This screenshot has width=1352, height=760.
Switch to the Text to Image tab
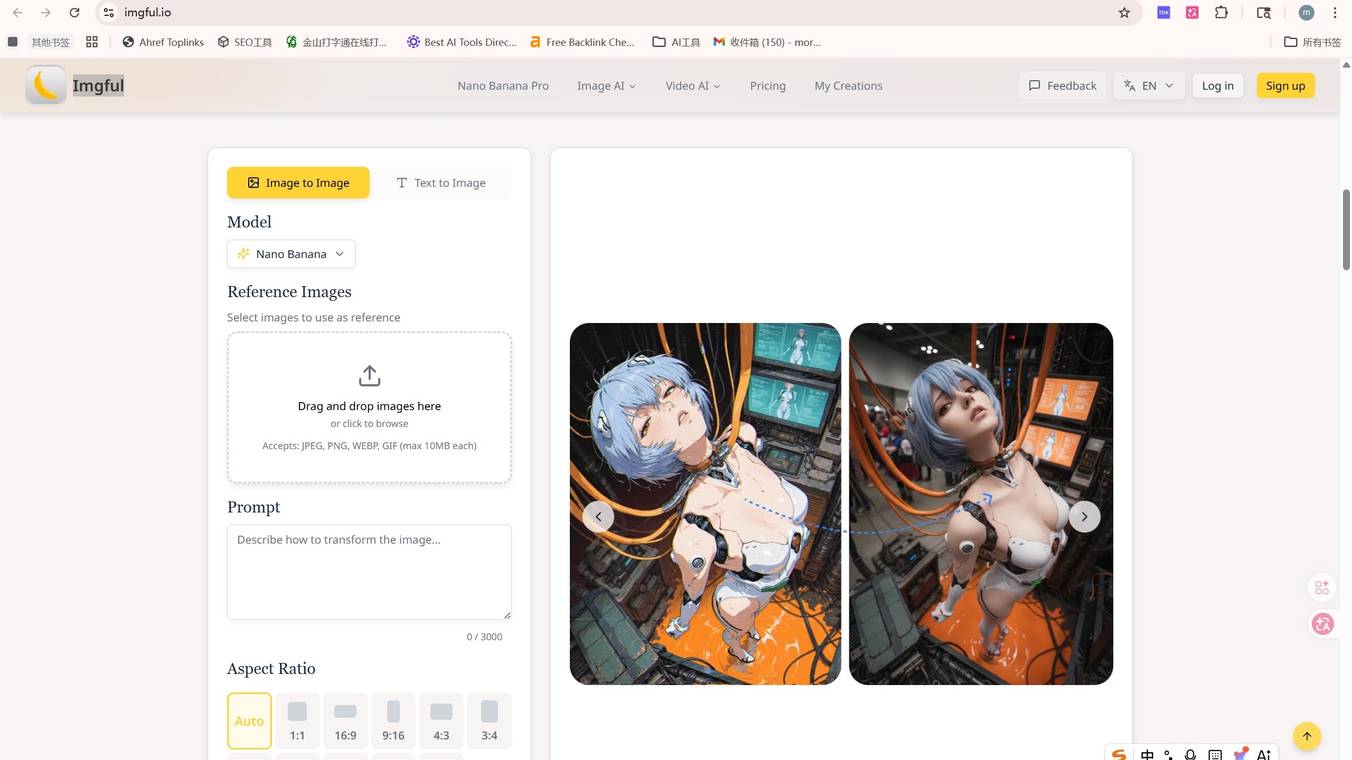[x=441, y=183]
